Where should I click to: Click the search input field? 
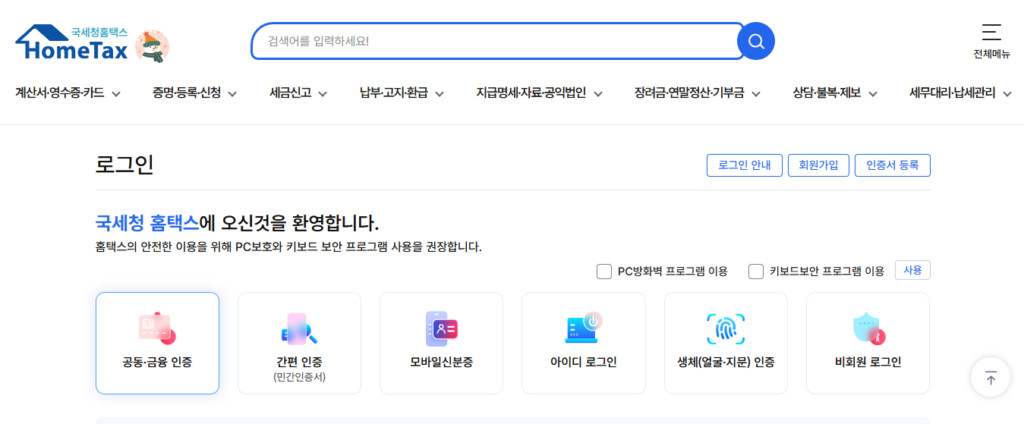(x=495, y=41)
